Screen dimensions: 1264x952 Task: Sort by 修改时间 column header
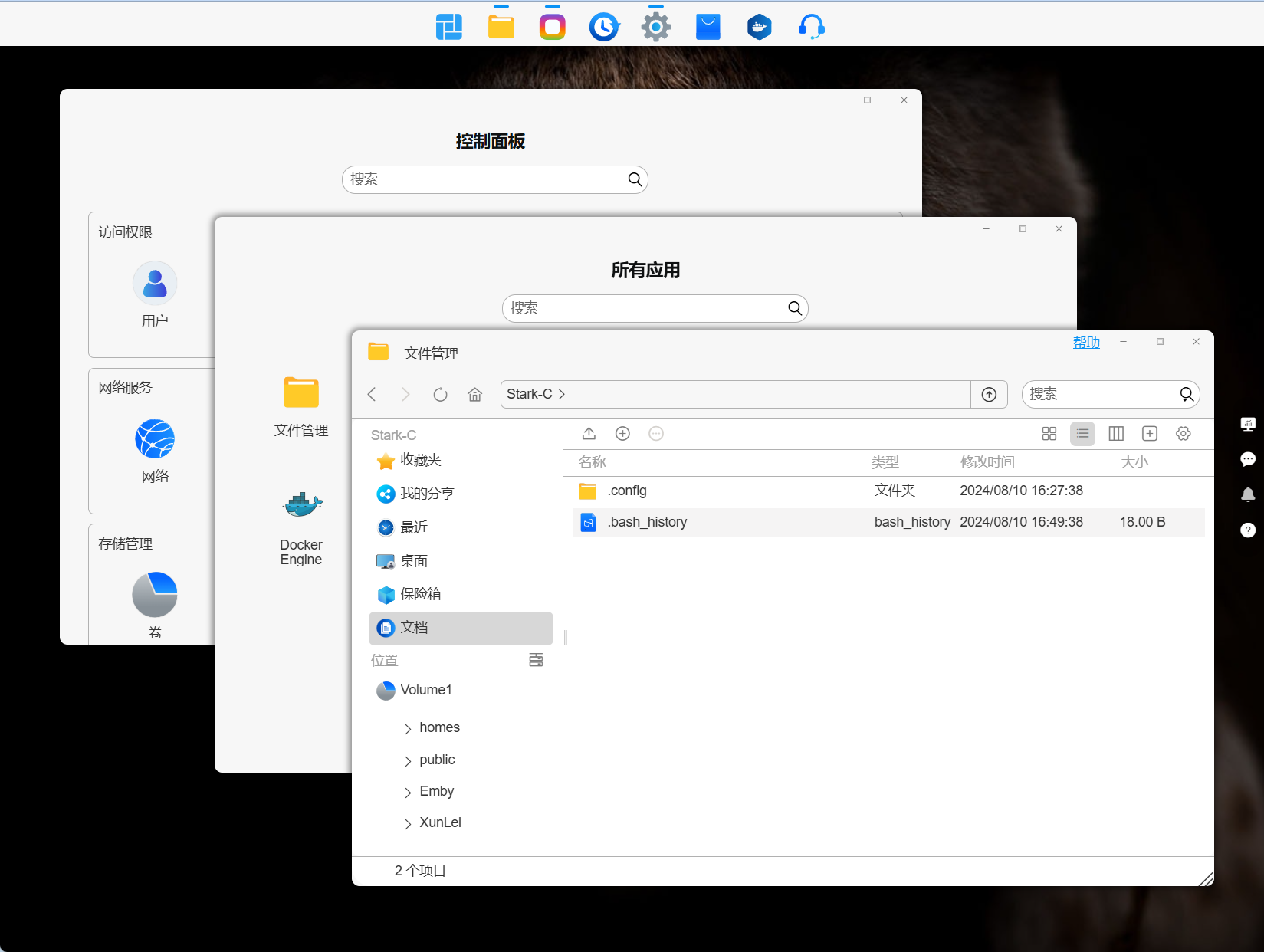point(987,462)
